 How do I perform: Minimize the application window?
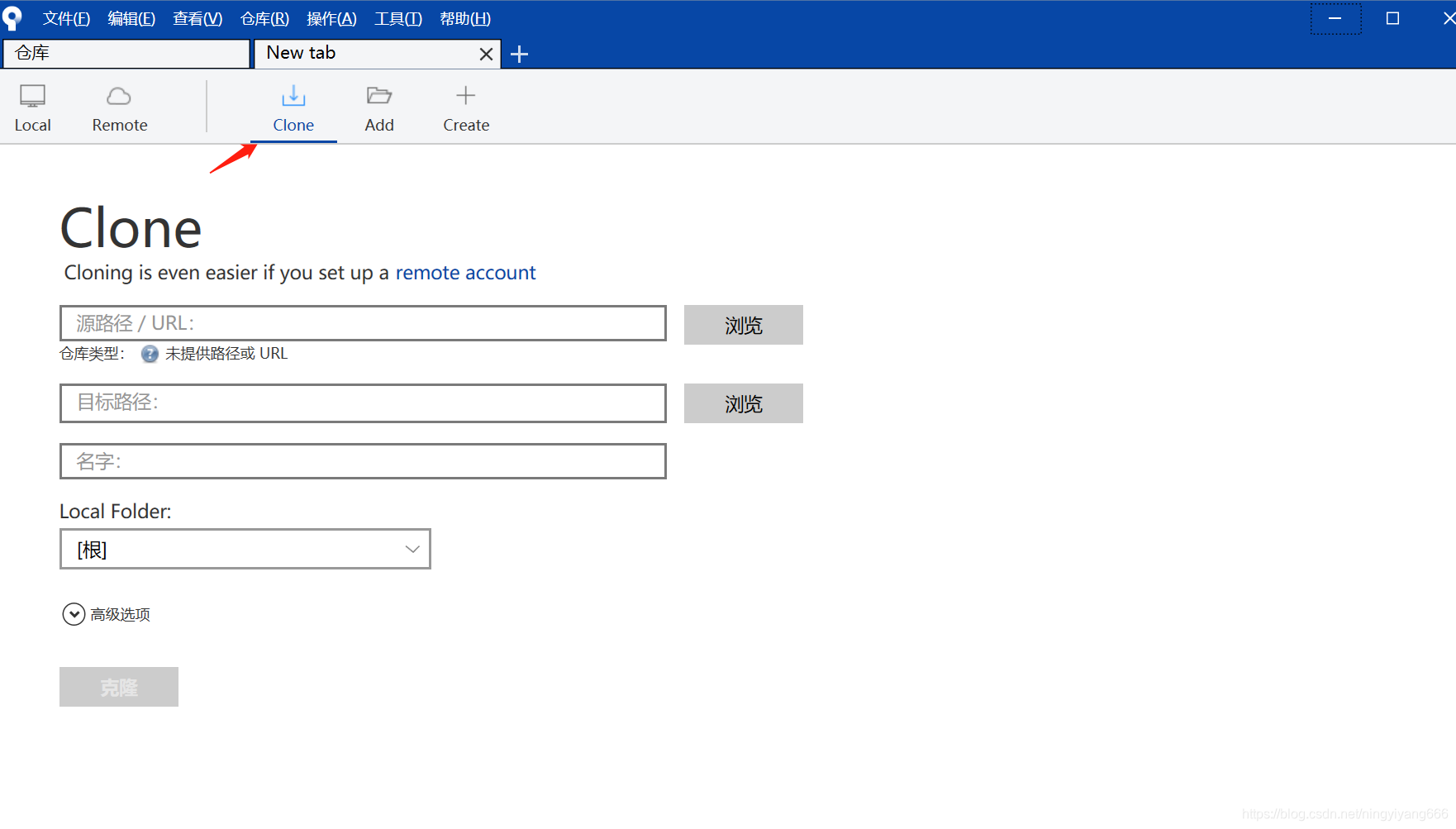(x=1335, y=18)
